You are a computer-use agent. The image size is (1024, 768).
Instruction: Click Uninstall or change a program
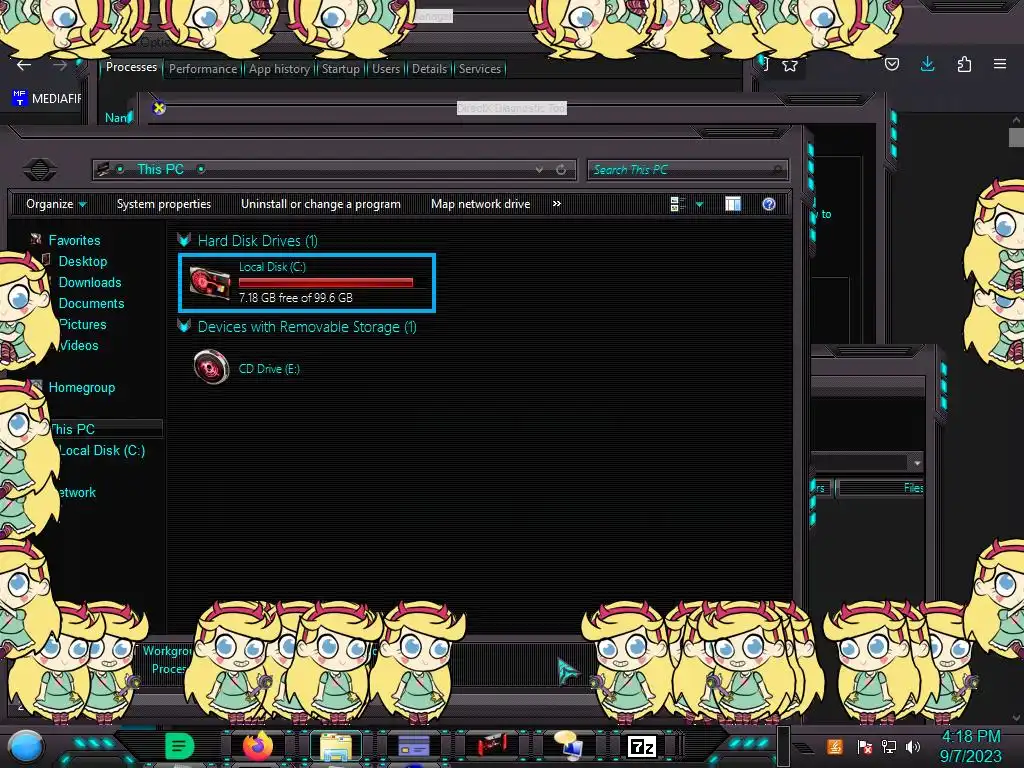[x=321, y=204]
